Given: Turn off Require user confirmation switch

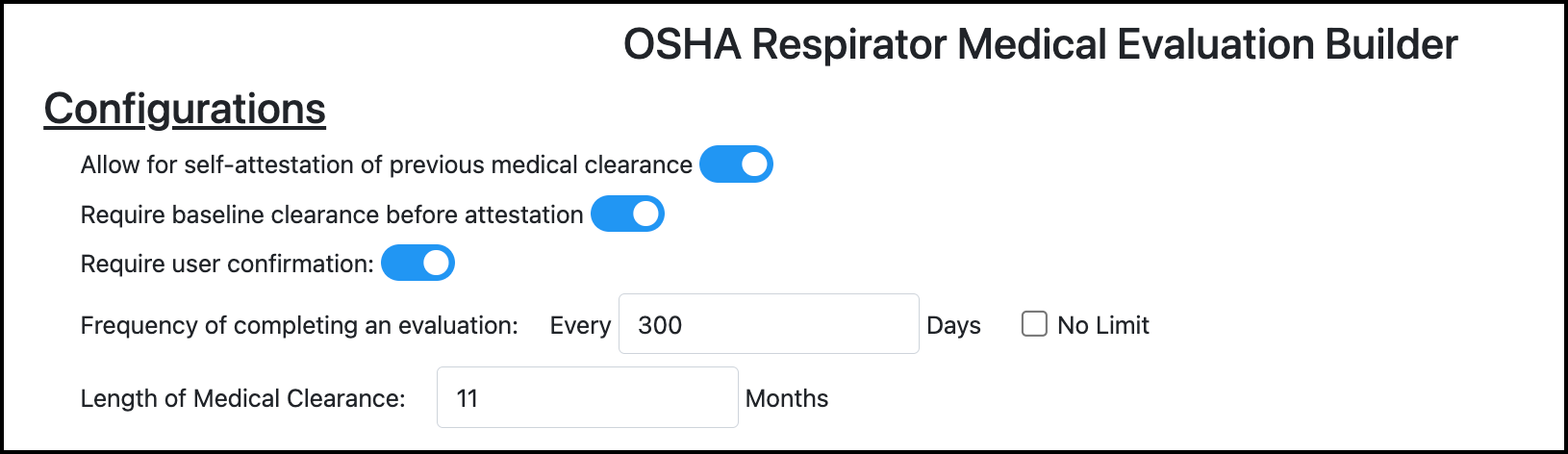Looking at the screenshot, I should pyautogui.click(x=417, y=264).
